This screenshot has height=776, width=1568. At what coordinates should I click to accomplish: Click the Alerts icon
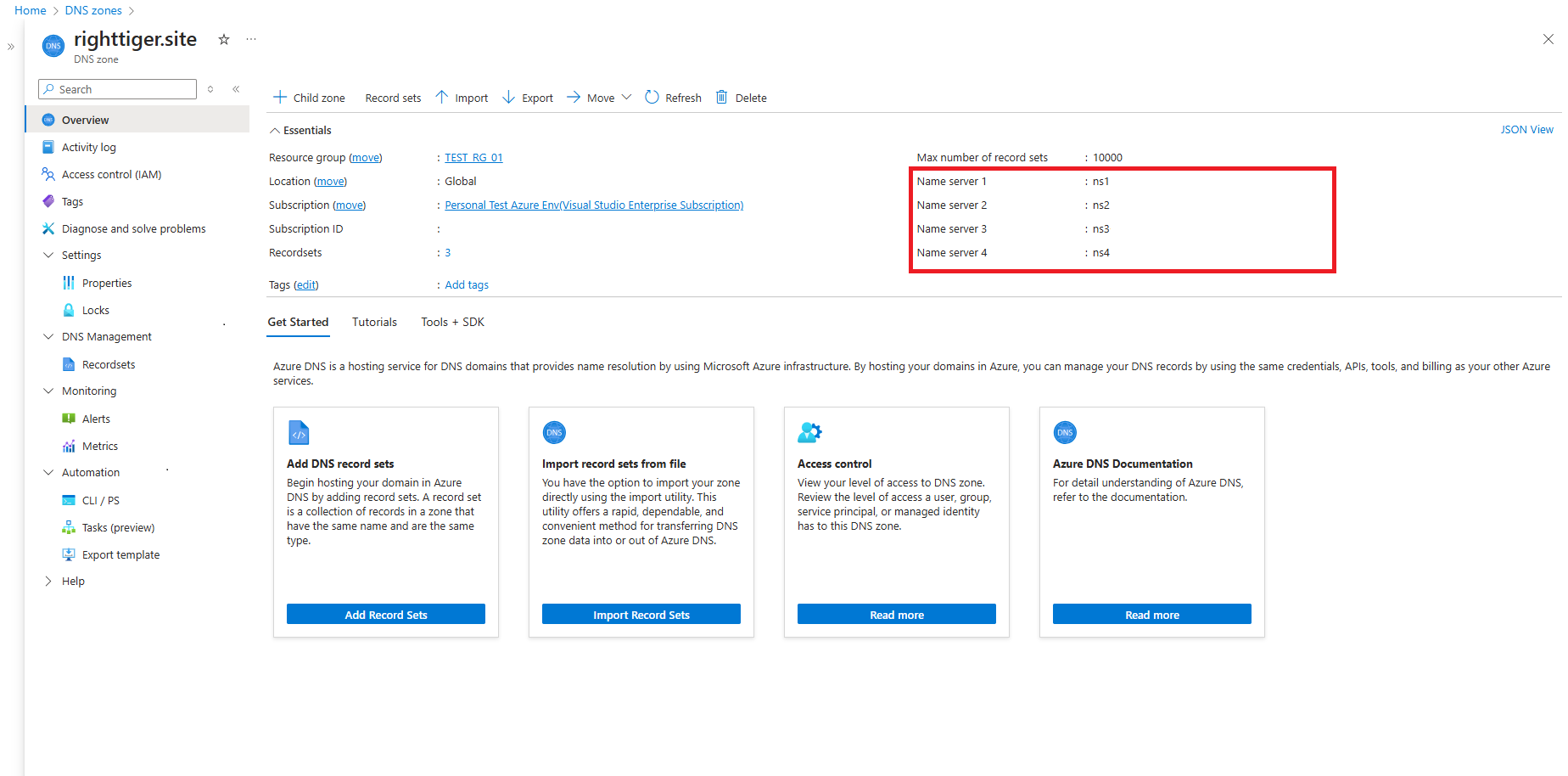click(69, 419)
